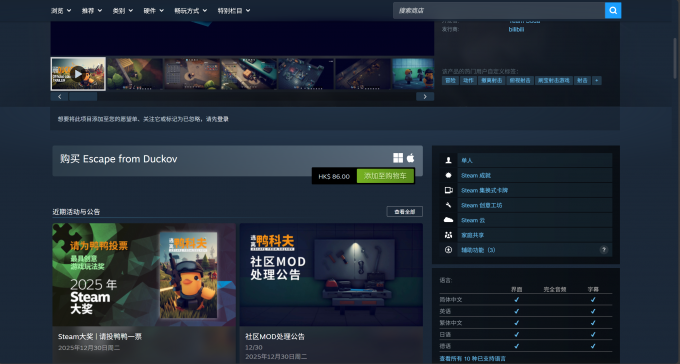680x364 pixels.
Task: Open the 社区MOD处理公告 announcement card
Action: click(x=331, y=293)
